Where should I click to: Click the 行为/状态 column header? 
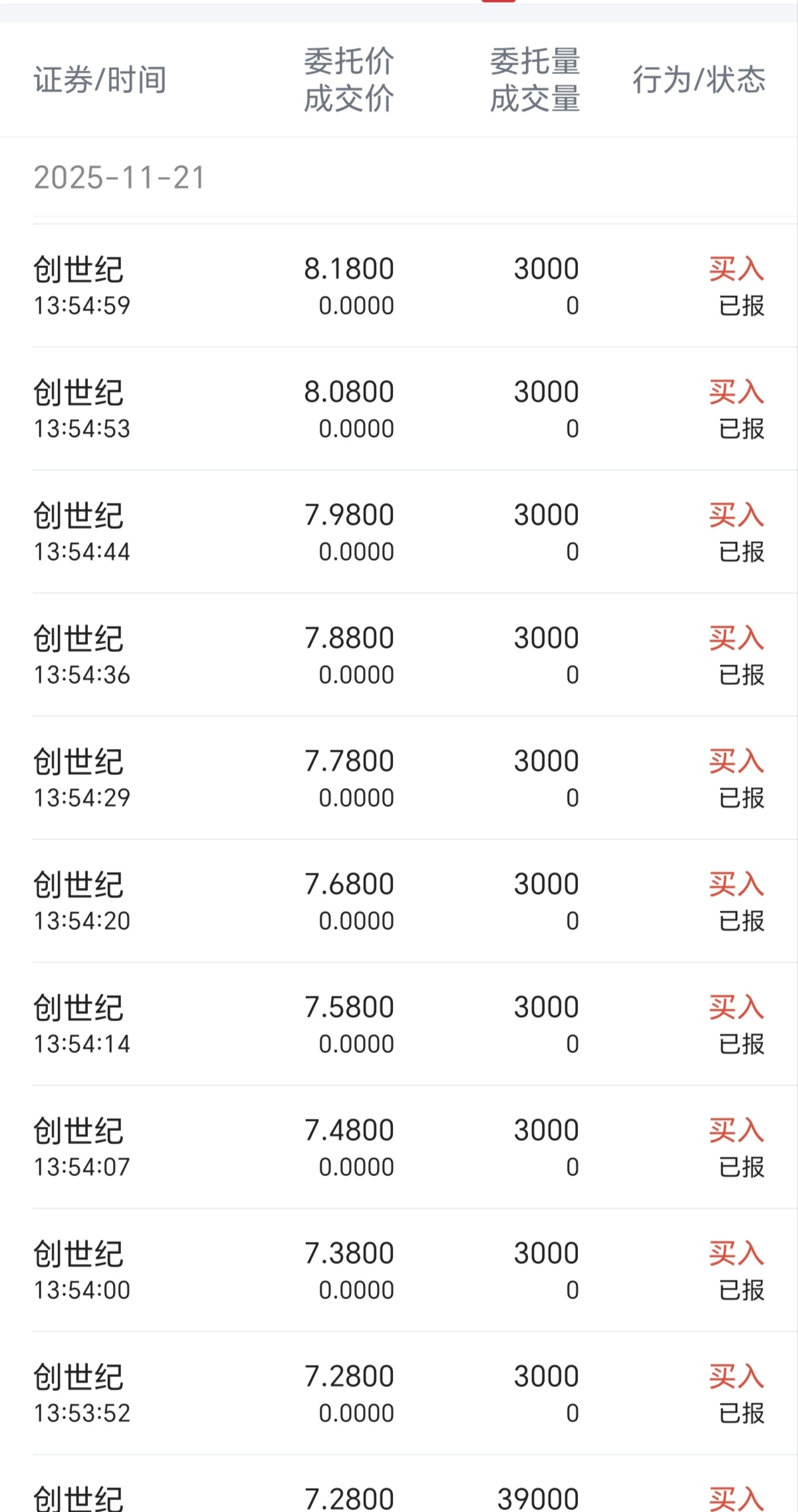pyautogui.click(x=699, y=80)
